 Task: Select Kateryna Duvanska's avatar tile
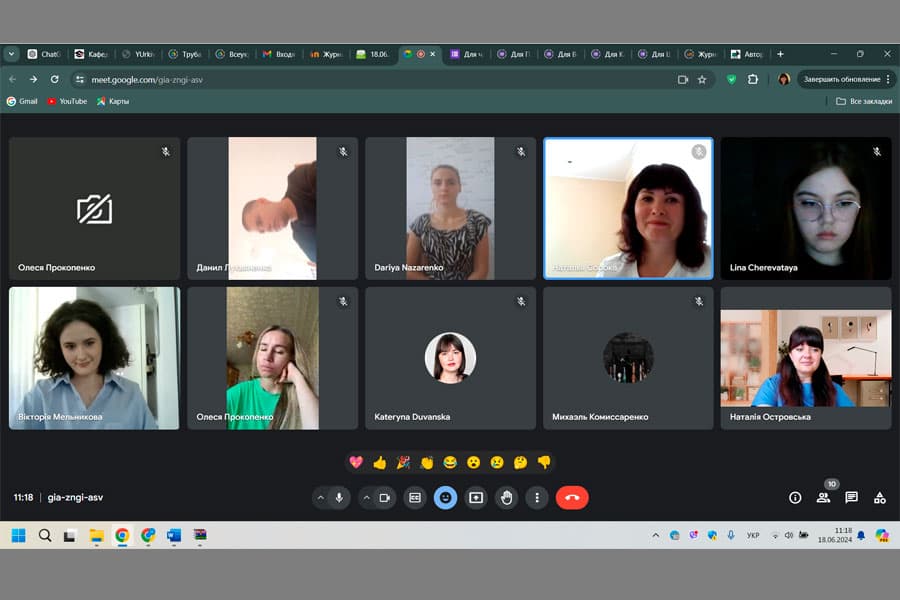(451, 358)
